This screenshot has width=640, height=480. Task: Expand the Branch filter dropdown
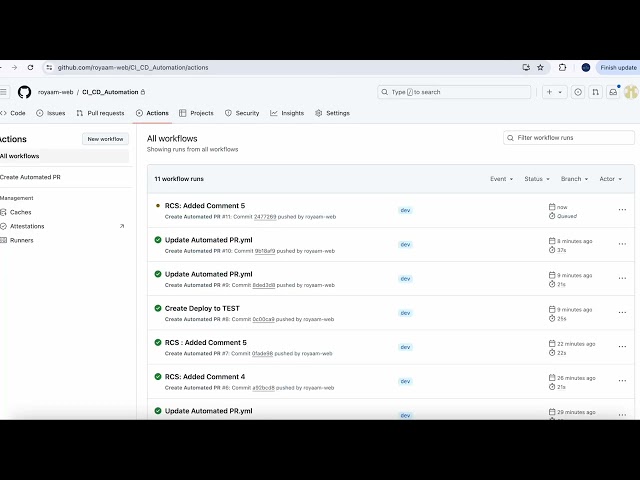574,179
